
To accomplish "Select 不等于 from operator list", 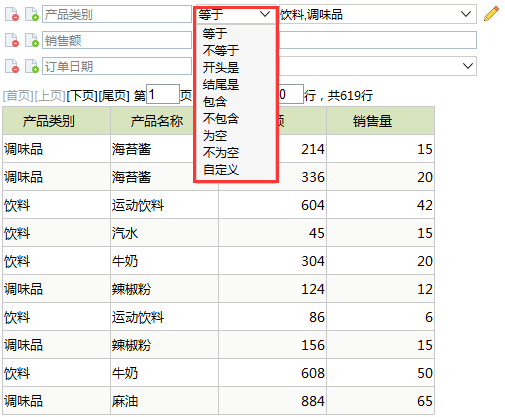I will (221, 50).
